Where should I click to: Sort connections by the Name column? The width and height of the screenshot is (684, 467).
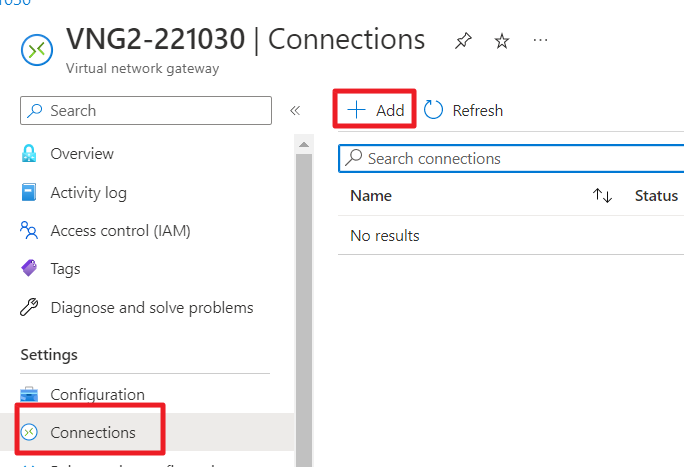coord(371,196)
